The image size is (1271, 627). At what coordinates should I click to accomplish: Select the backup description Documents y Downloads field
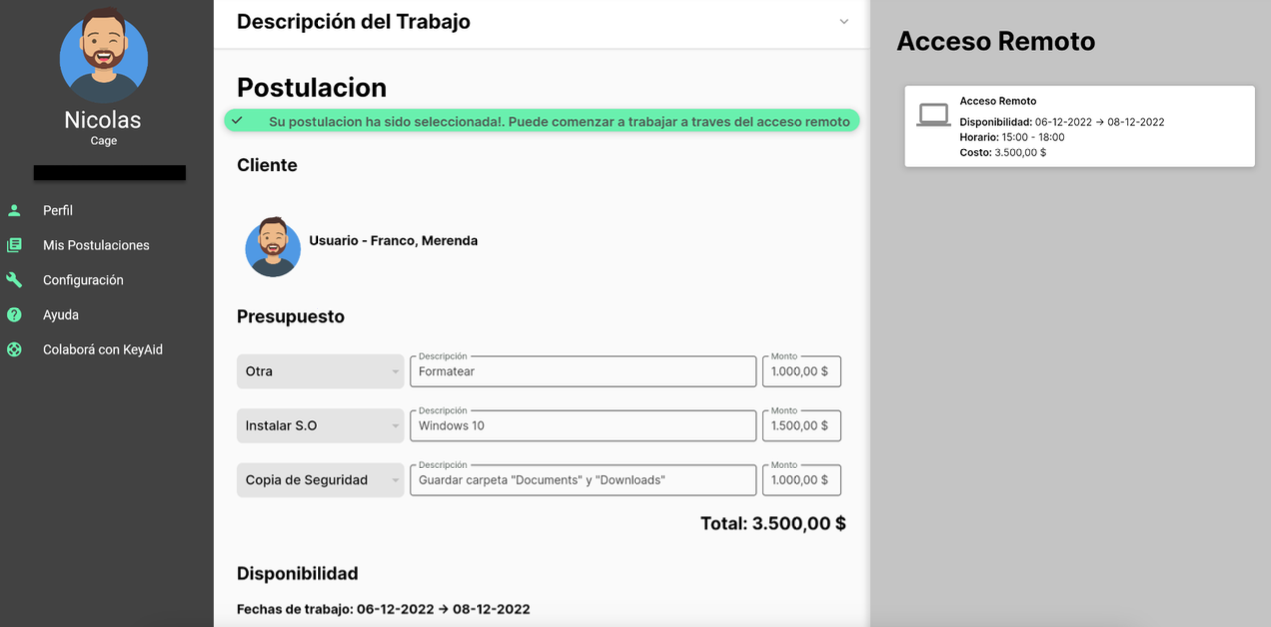[x=583, y=479]
